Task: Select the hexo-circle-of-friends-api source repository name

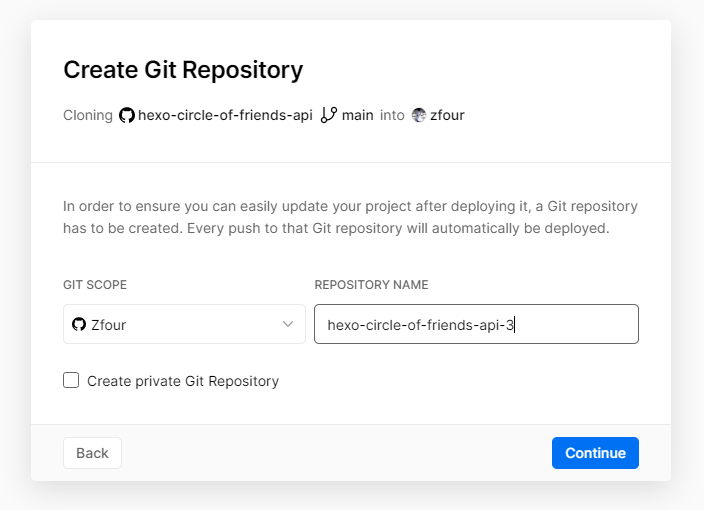Action: pos(225,115)
